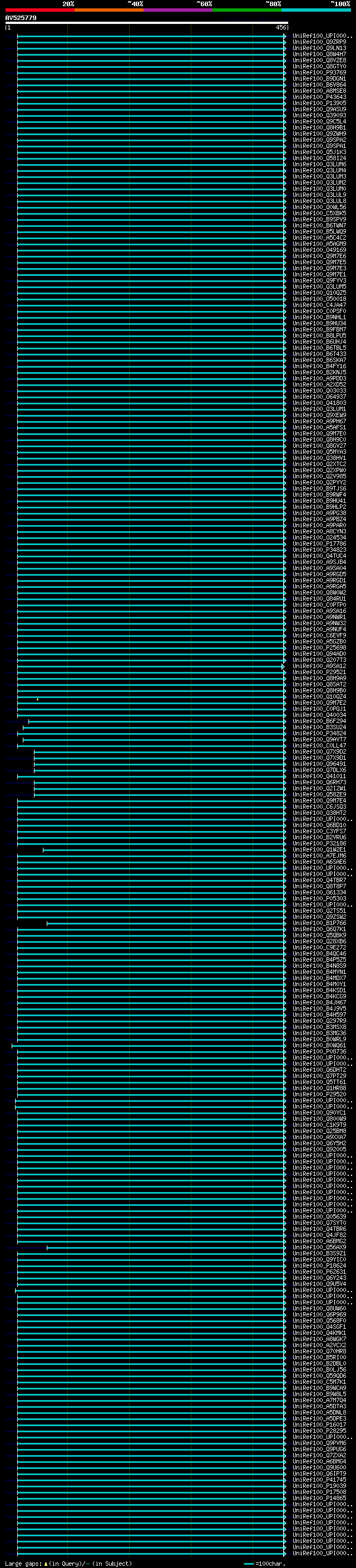
Task: Click the cyan ~100% legend color bar
Action: click(x=316, y=11)
